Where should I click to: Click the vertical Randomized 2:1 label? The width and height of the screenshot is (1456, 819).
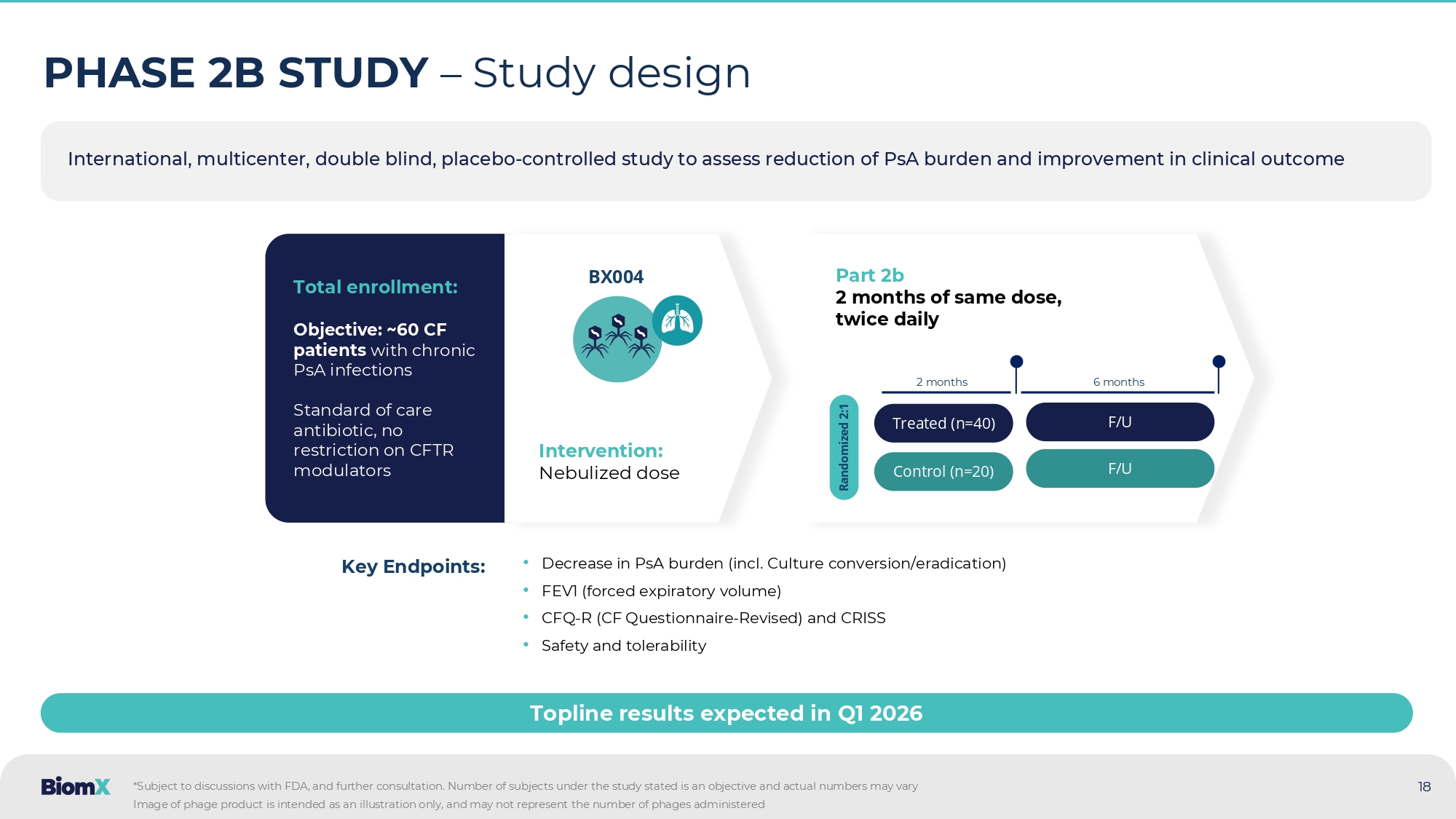pyautogui.click(x=844, y=447)
